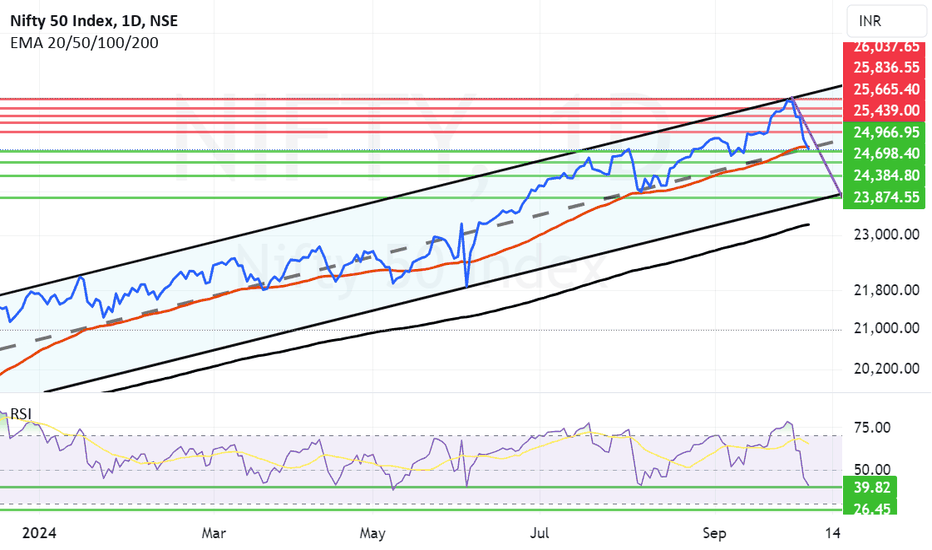Screen dimensions: 932x550
Task: Select the RSI indicator label
Action: [x=21, y=414]
